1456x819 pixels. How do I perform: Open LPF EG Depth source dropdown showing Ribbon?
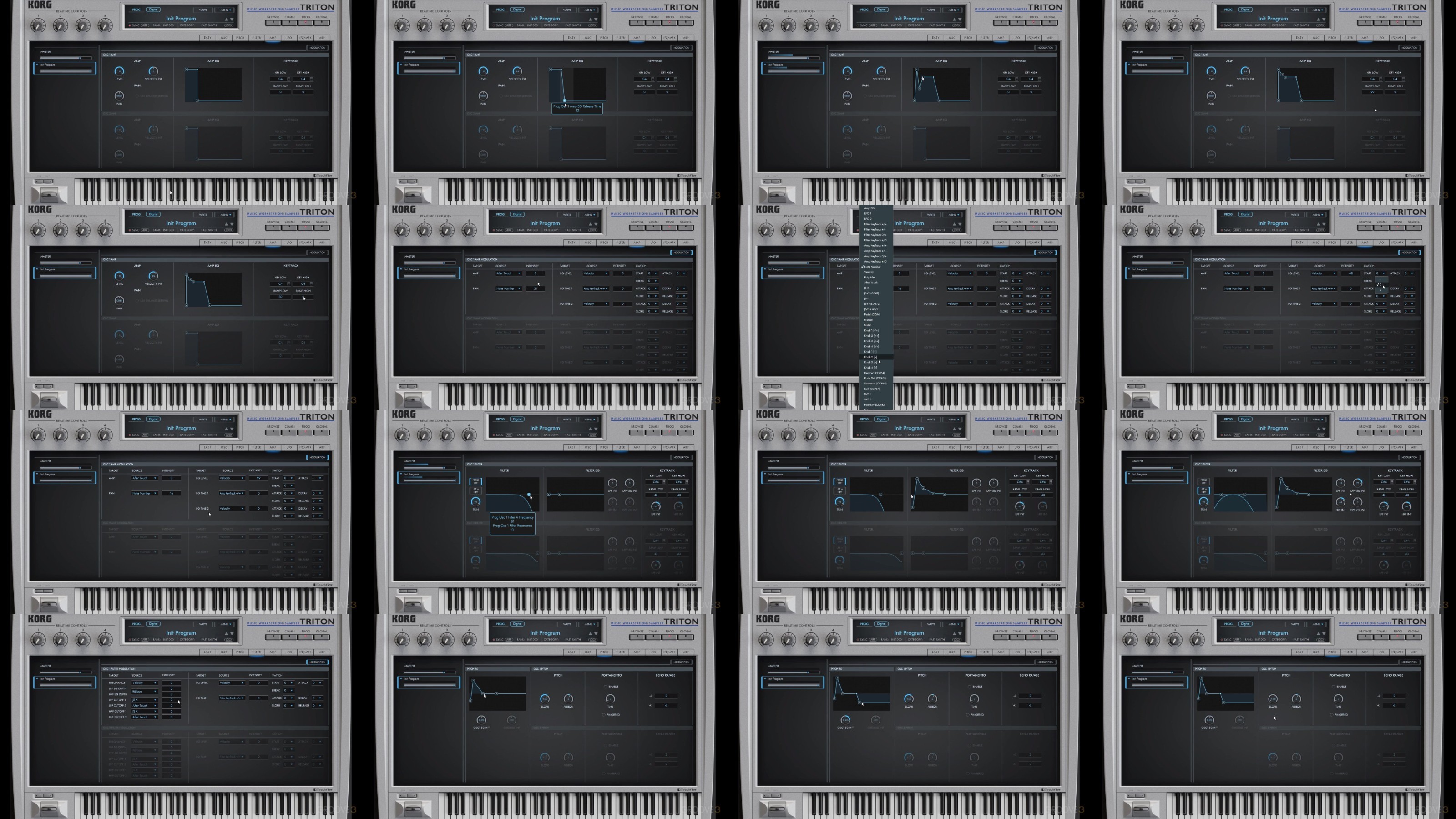click(145, 692)
